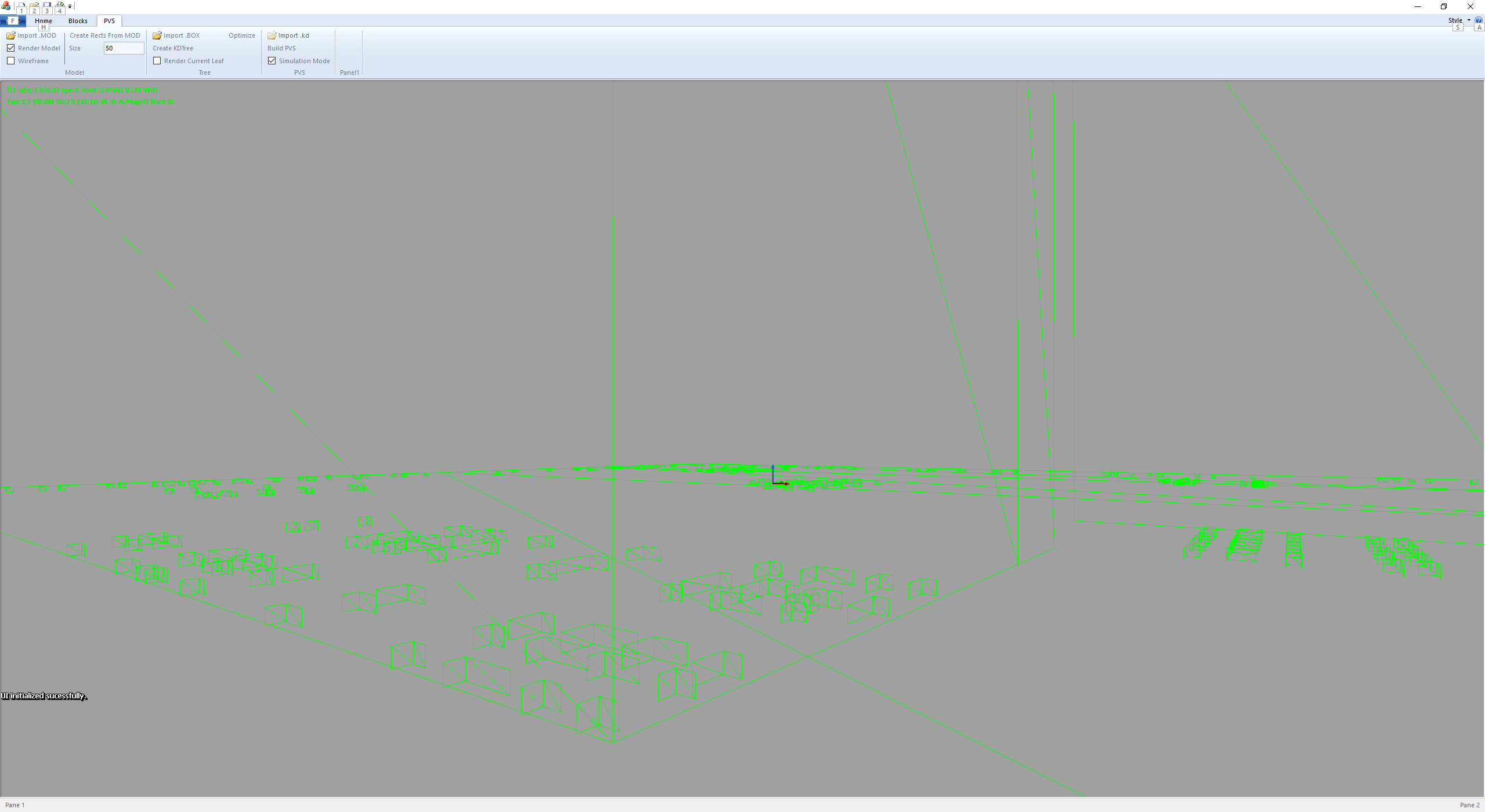Click the Import .kd folder icon
Viewport: 1485px width, 812px height.
pyautogui.click(x=271, y=35)
